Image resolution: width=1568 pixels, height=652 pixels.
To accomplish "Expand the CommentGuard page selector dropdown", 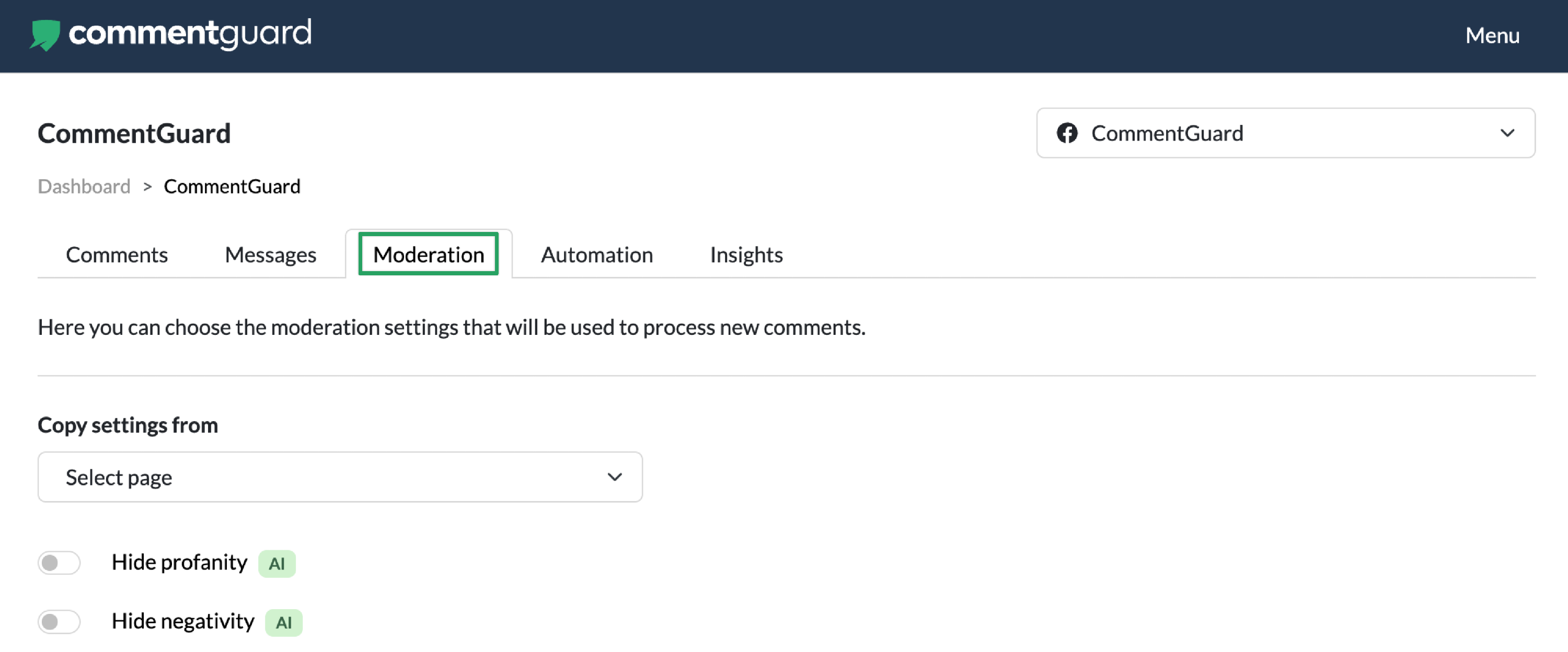I will 1286,133.
